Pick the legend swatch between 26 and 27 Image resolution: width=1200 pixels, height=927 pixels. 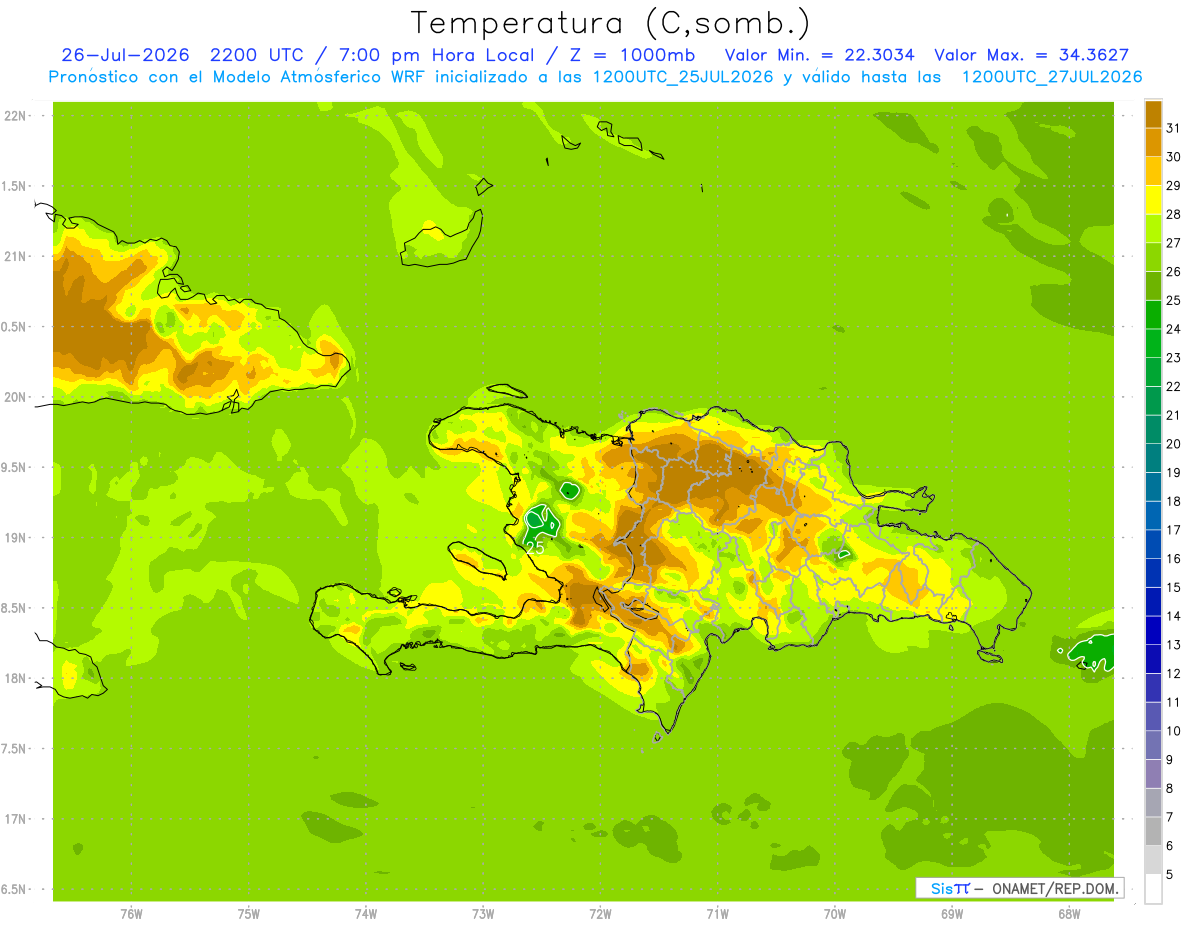[1153, 257]
